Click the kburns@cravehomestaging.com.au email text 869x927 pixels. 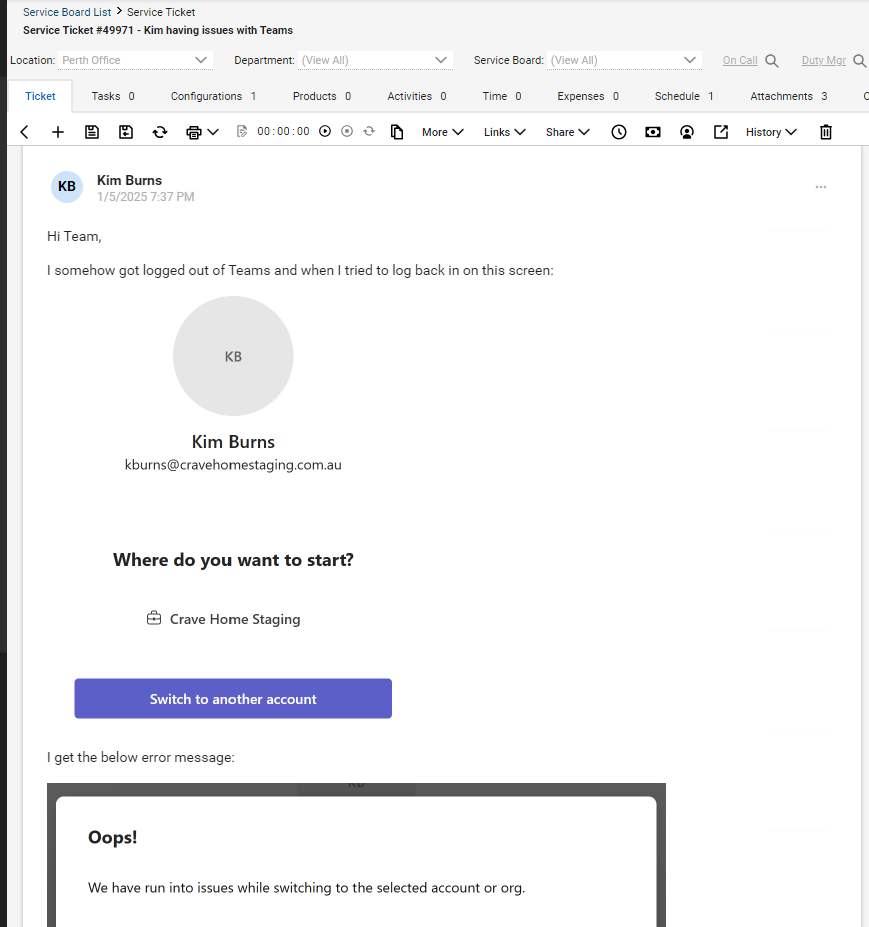pos(233,465)
